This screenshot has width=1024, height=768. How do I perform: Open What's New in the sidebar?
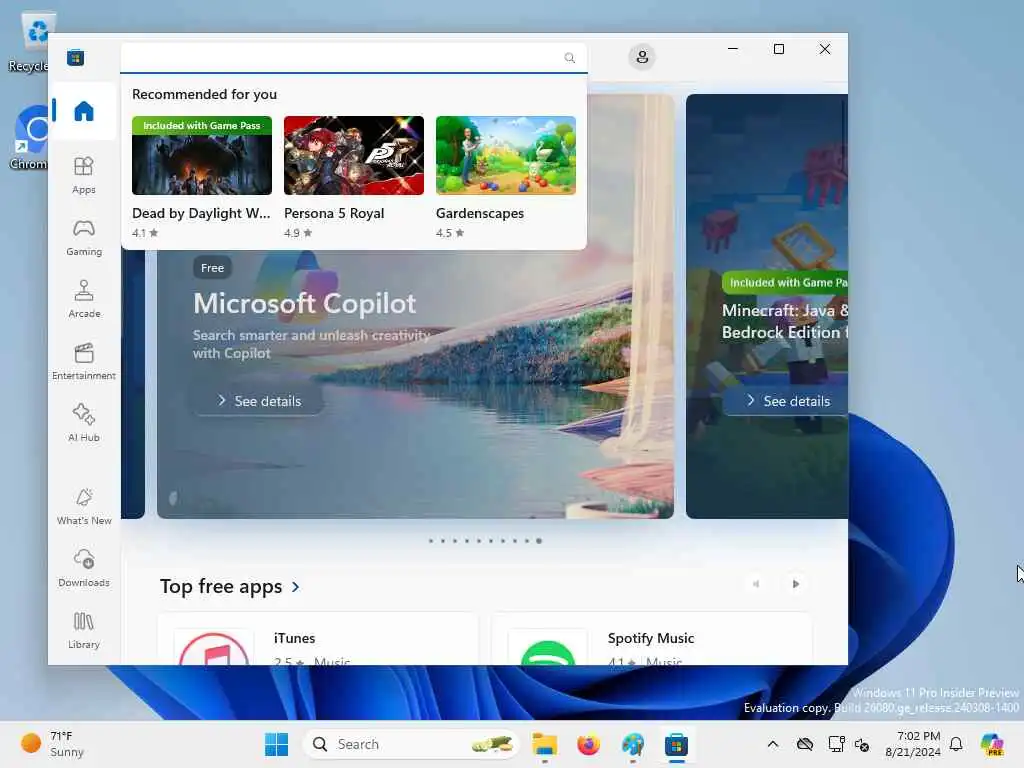84,506
